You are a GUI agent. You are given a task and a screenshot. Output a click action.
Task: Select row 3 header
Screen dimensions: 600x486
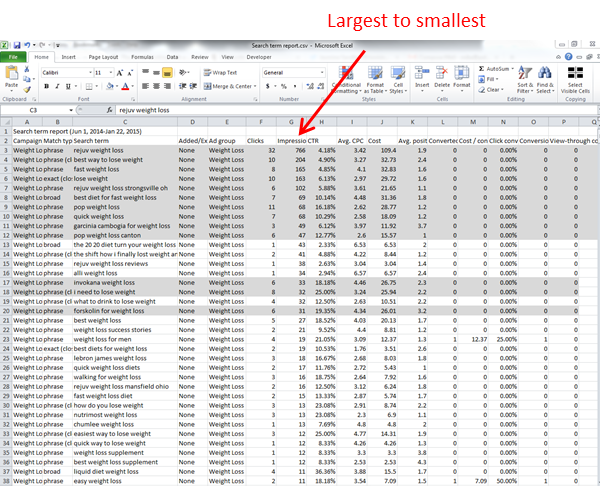click(6, 150)
